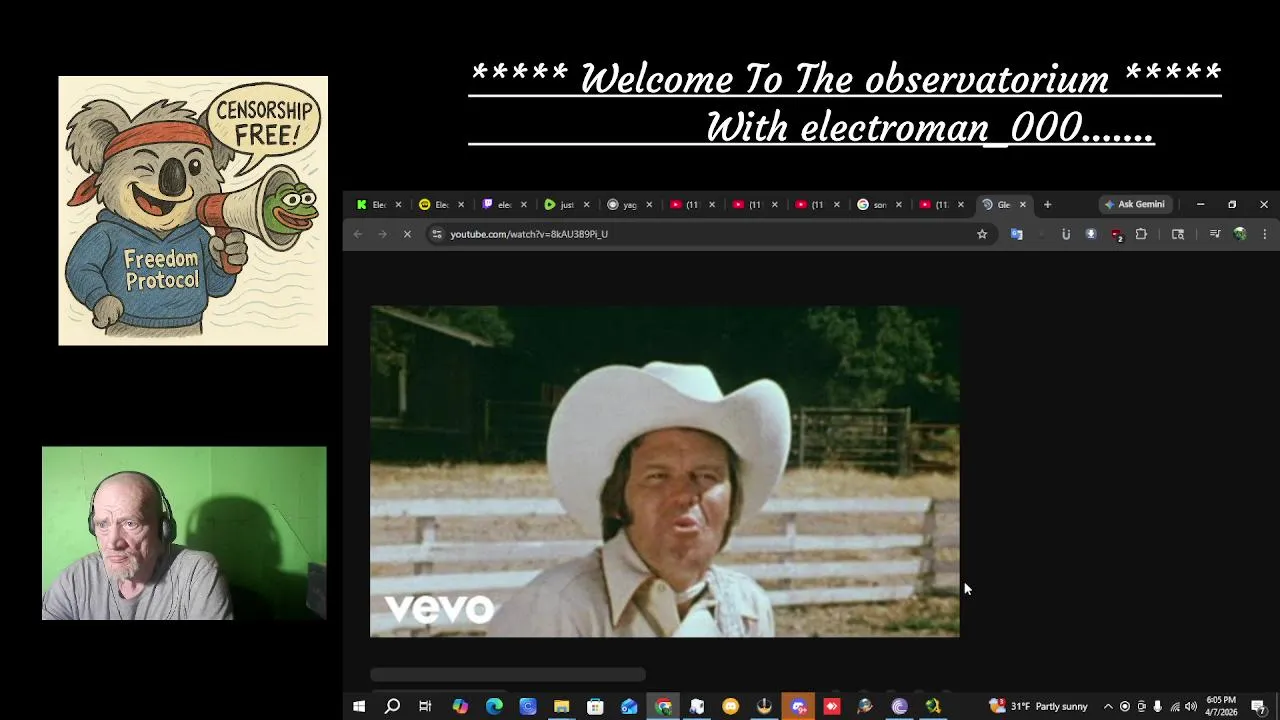1280x720 pixels.
Task: Open the weather widget showing 31°F
Action: [x=1038, y=707]
